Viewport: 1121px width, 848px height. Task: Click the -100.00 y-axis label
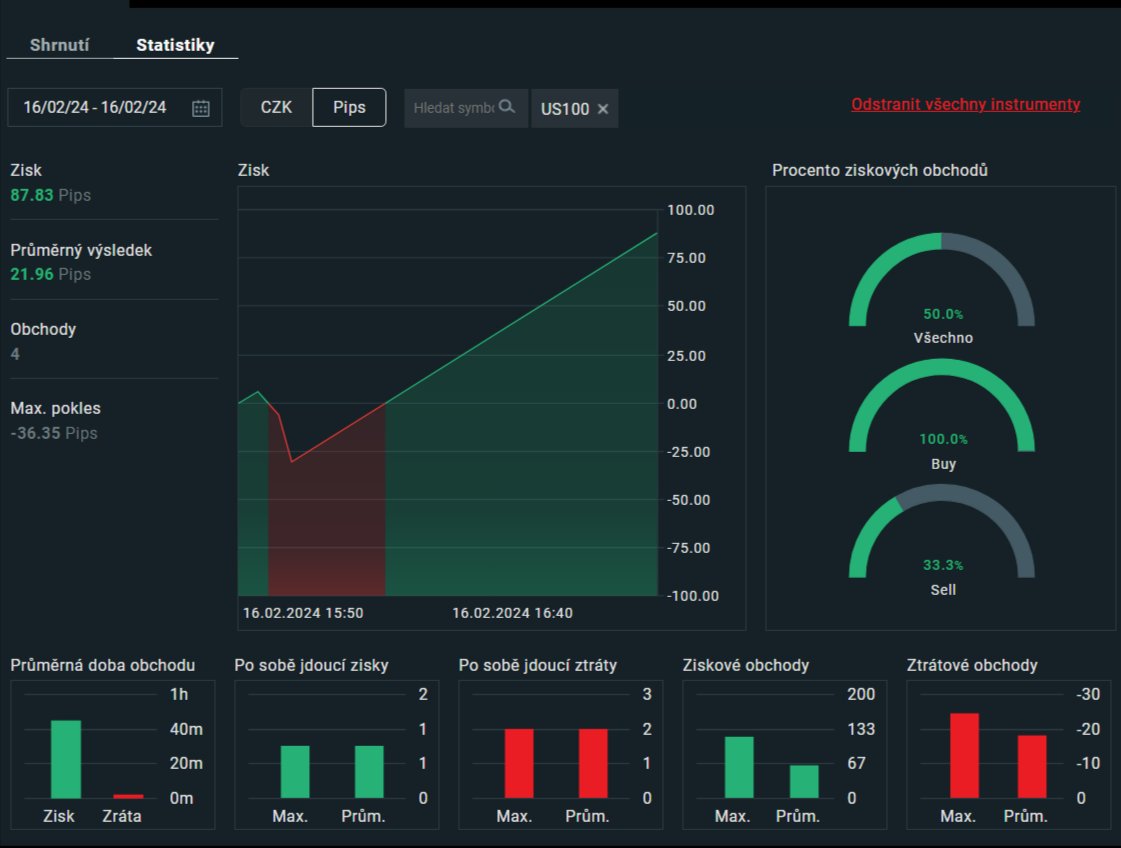click(693, 596)
